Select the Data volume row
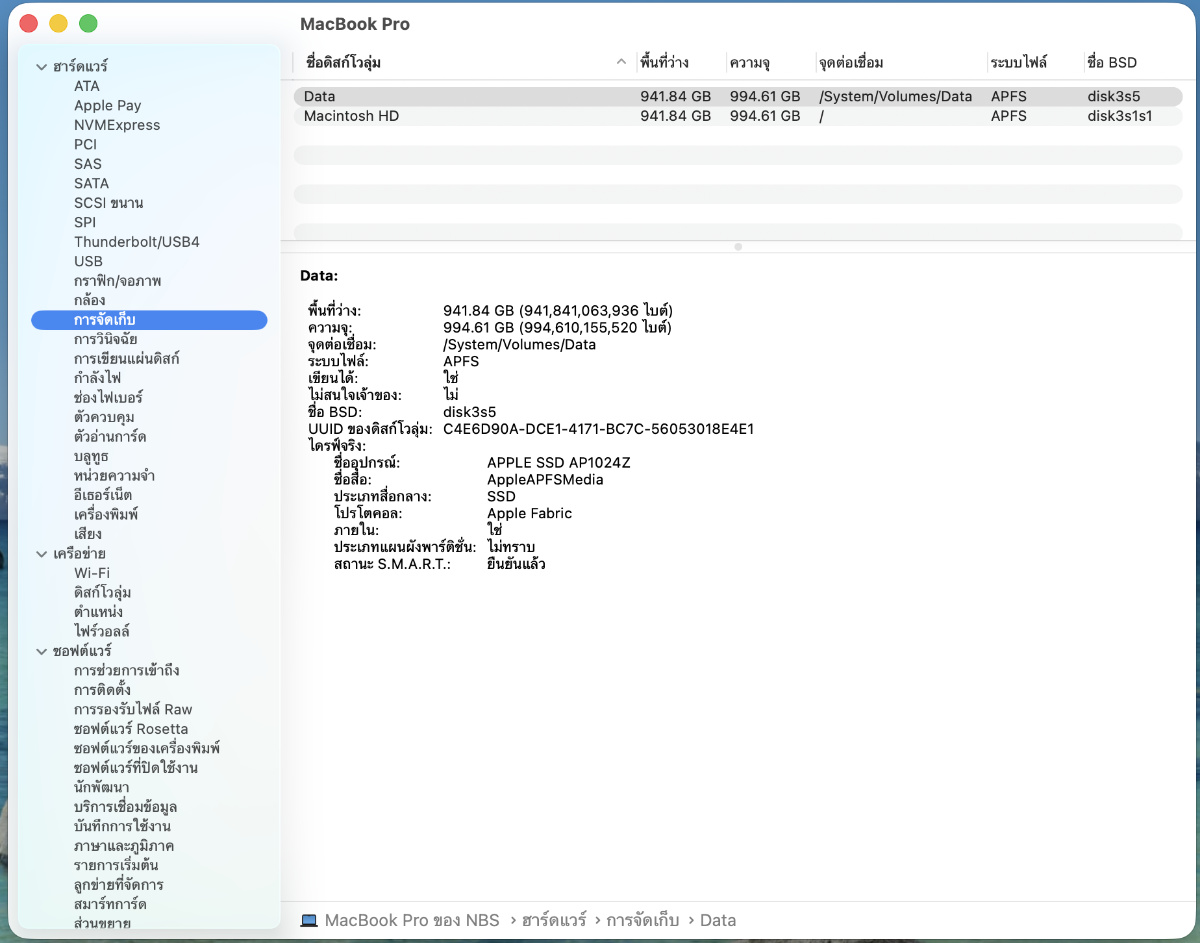Screen dimensions: 1200x943 coord(320,97)
